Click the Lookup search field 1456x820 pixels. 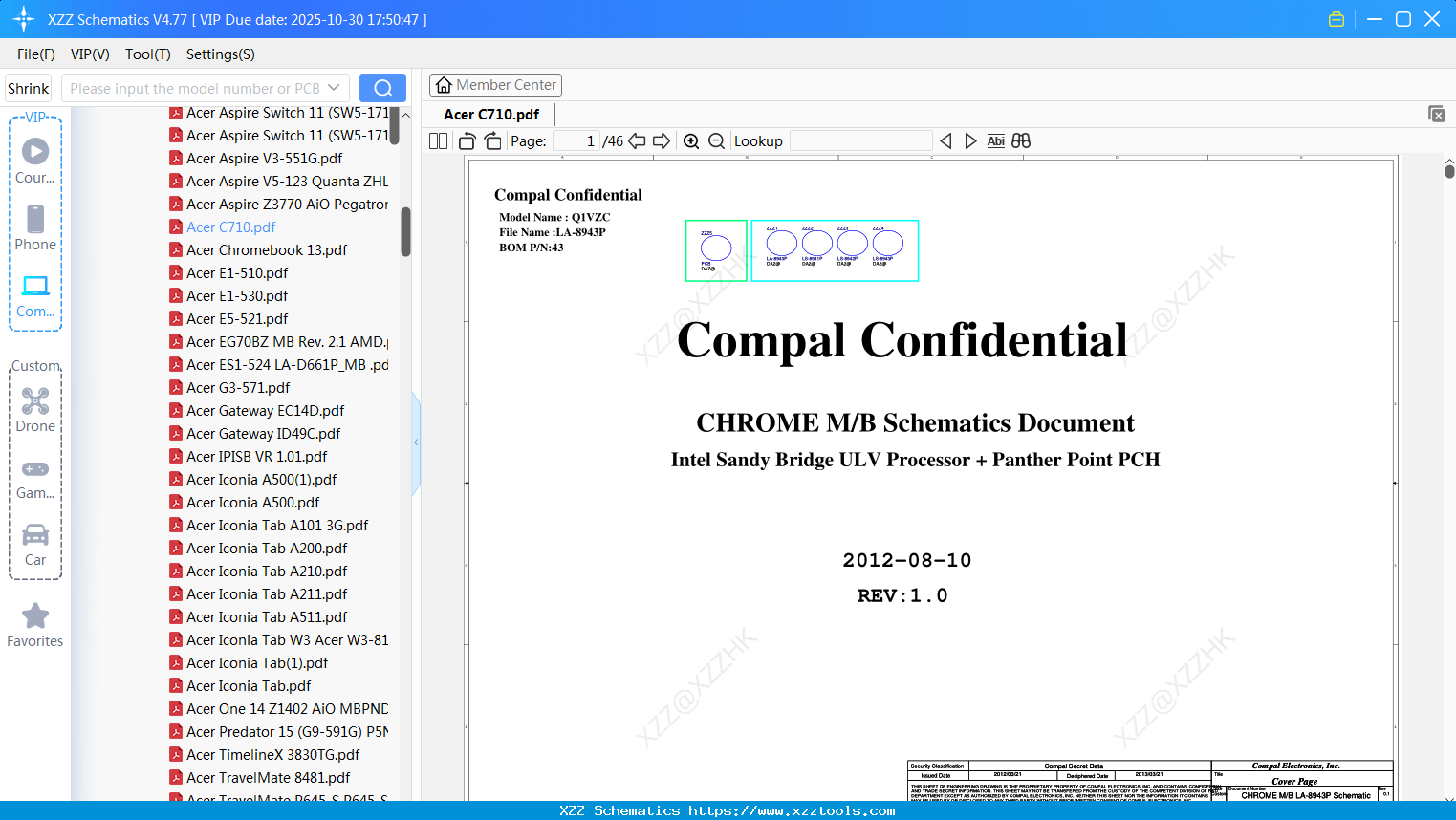(x=861, y=141)
